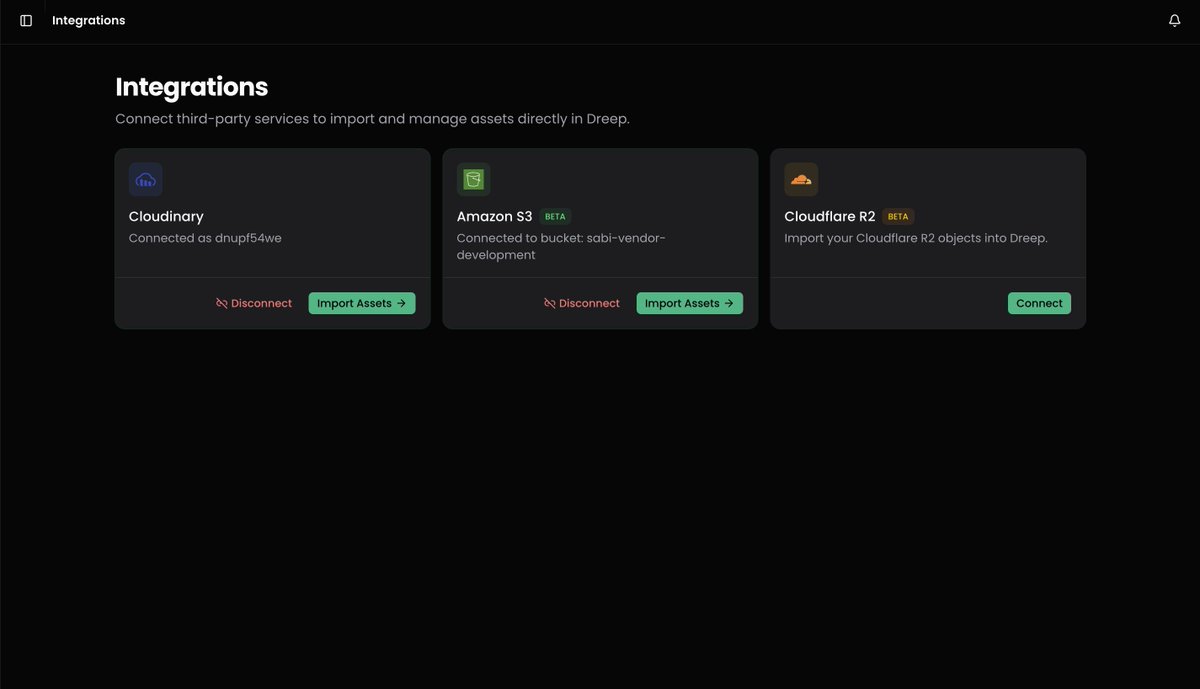
Task: Click 'Import your Cloudflare R2 objects' description
Action: (x=916, y=238)
